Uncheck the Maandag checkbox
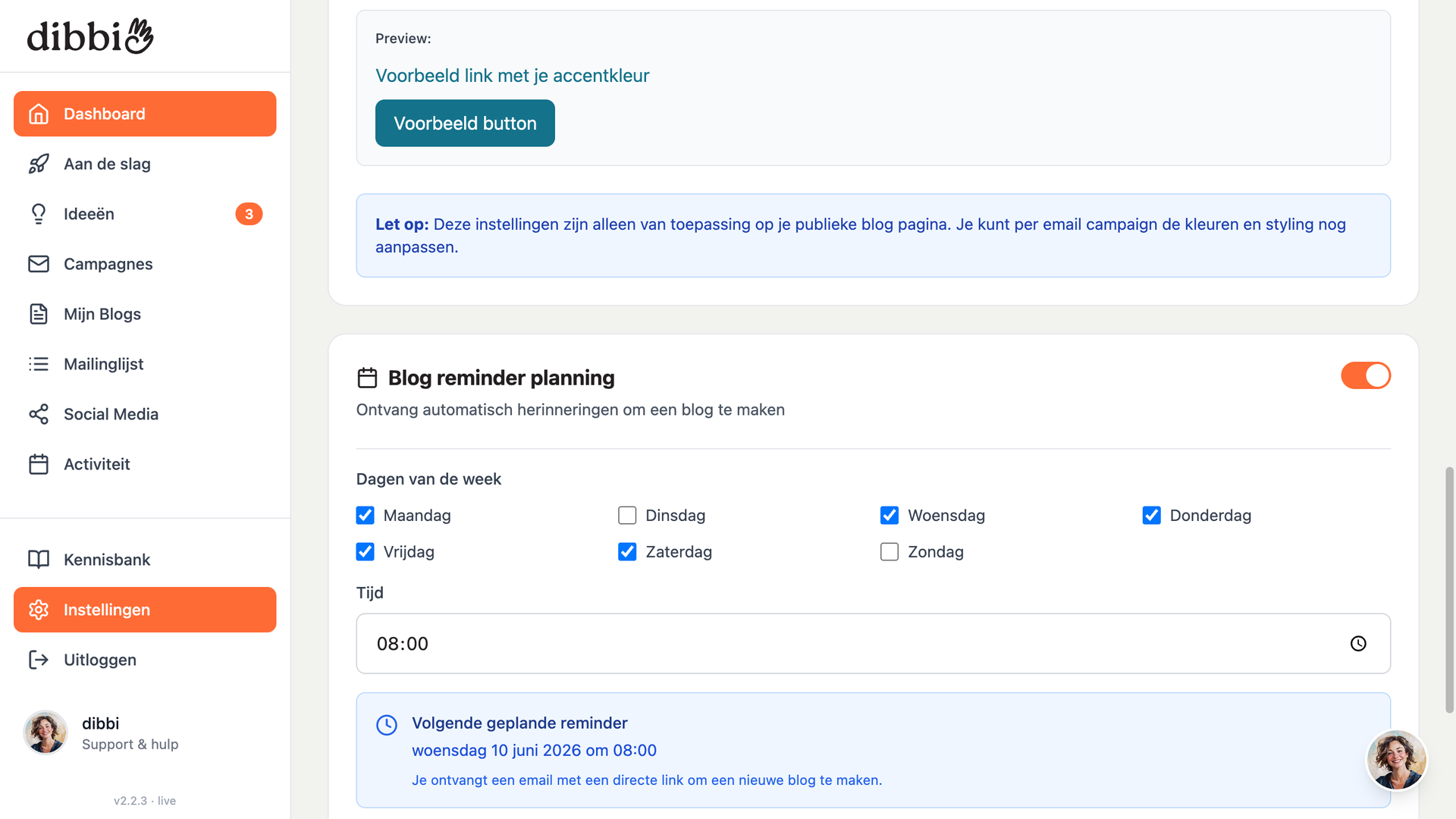This screenshot has width=1456, height=819. tap(365, 516)
